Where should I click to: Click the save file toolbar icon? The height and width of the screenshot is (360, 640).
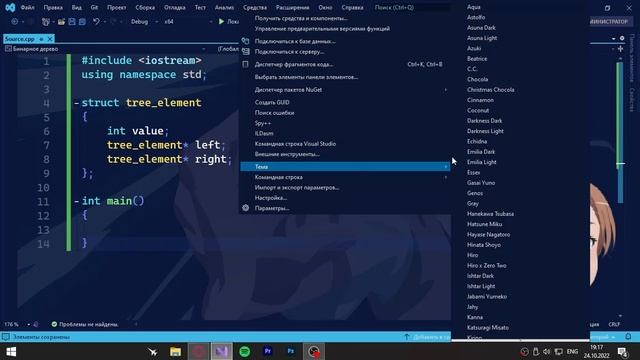click(72, 22)
